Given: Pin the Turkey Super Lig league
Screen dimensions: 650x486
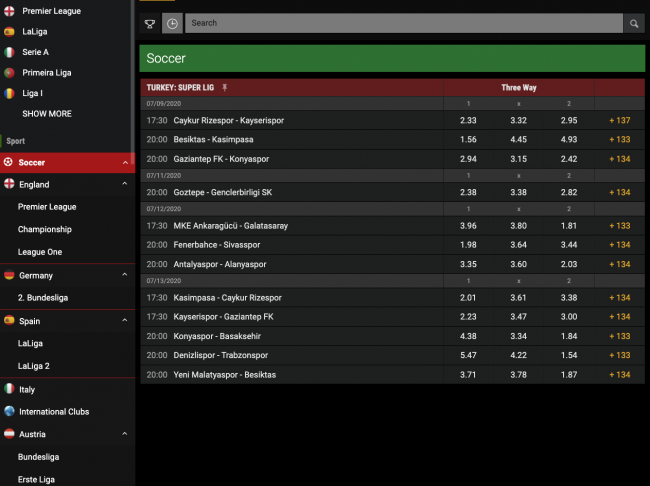Looking at the screenshot, I should [225, 88].
